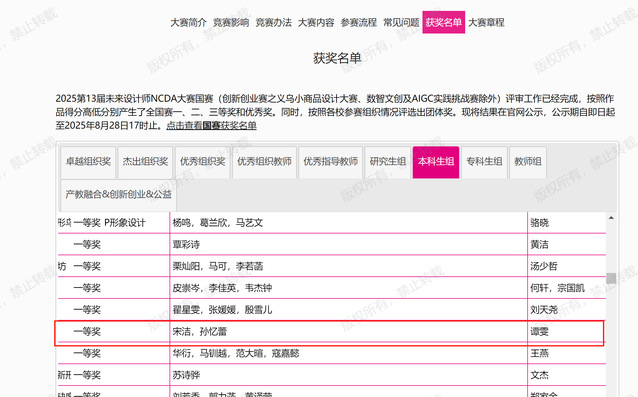Image resolution: width=638 pixels, height=397 pixels.
Task: Show the 优秀指导教师 tab
Action: click(331, 162)
